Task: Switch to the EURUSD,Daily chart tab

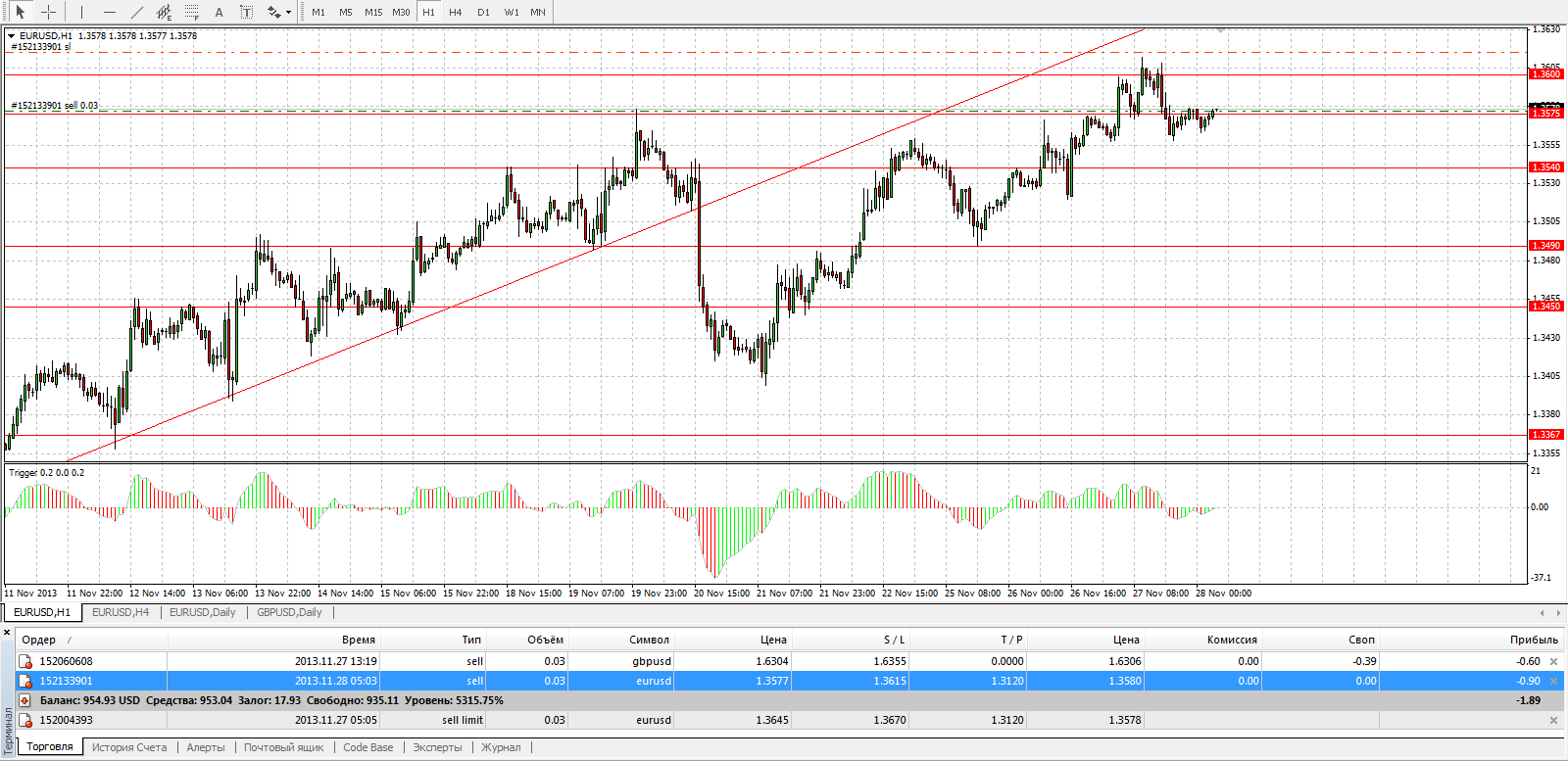Action: point(203,612)
